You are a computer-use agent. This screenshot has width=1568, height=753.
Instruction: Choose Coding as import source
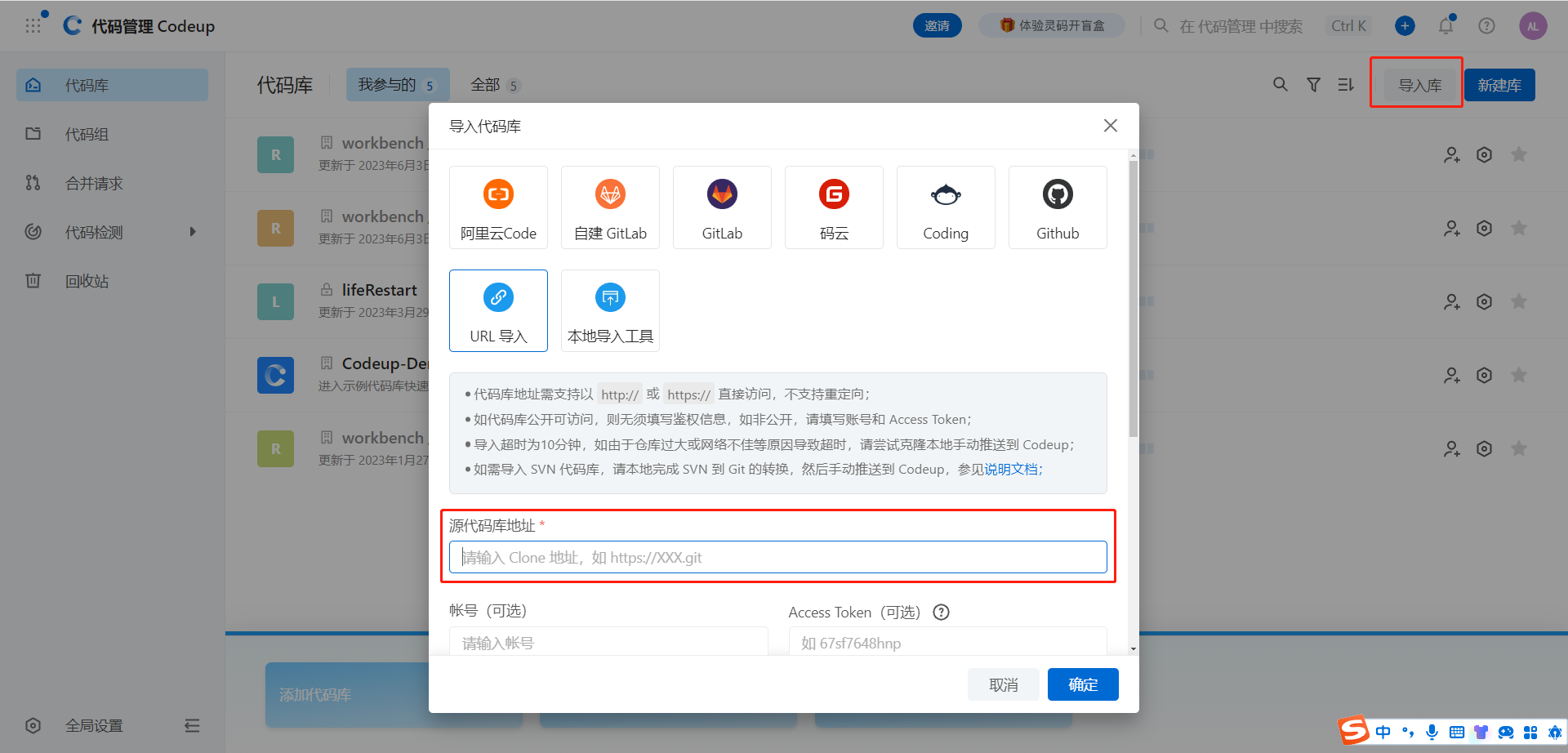[946, 207]
